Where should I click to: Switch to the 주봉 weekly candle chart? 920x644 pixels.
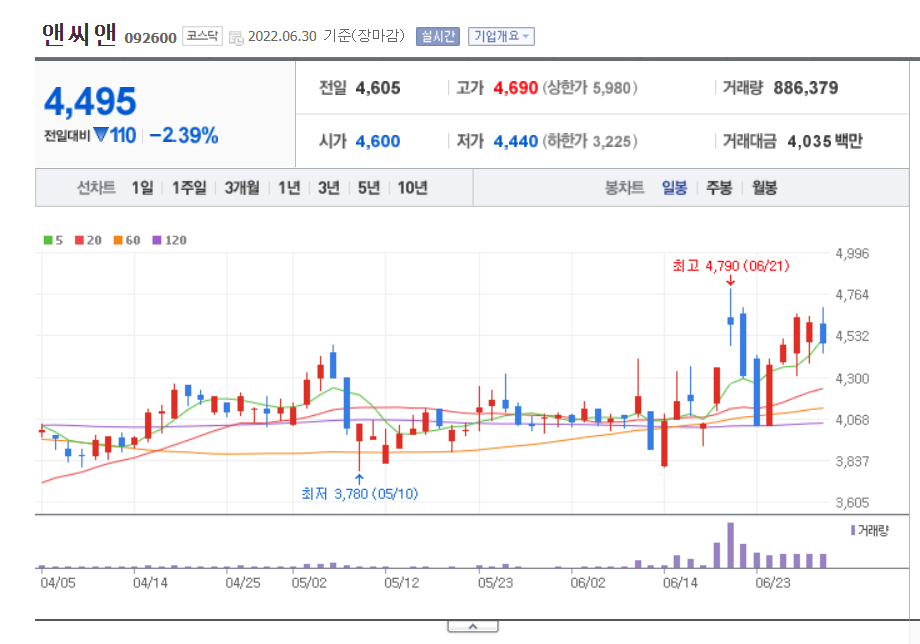click(x=719, y=188)
